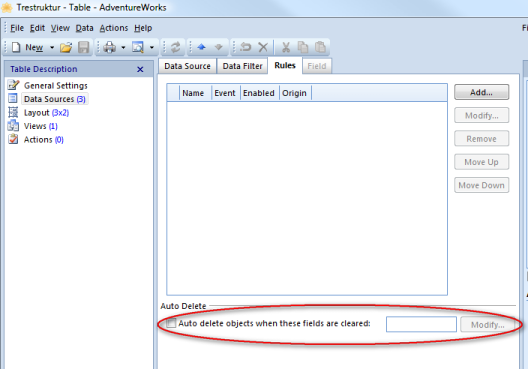Select General Settings in Table Description

pyautogui.click(x=56, y=86)
